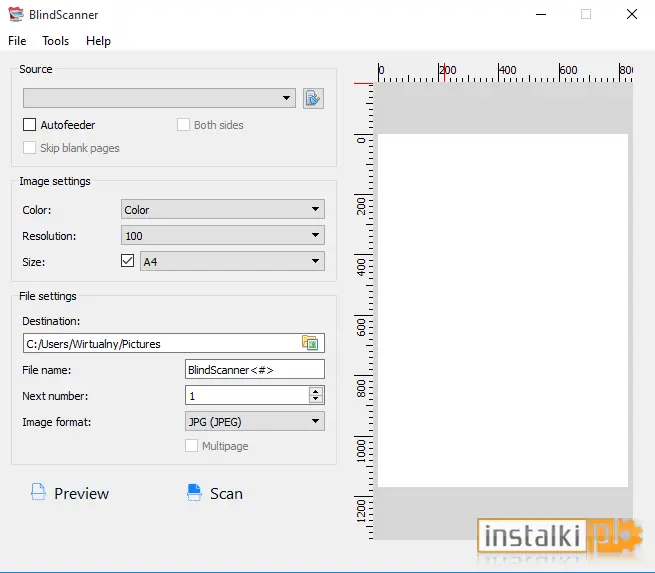Minimize the BlindScanner window
The image size is (655, 573).
(541, 14)
